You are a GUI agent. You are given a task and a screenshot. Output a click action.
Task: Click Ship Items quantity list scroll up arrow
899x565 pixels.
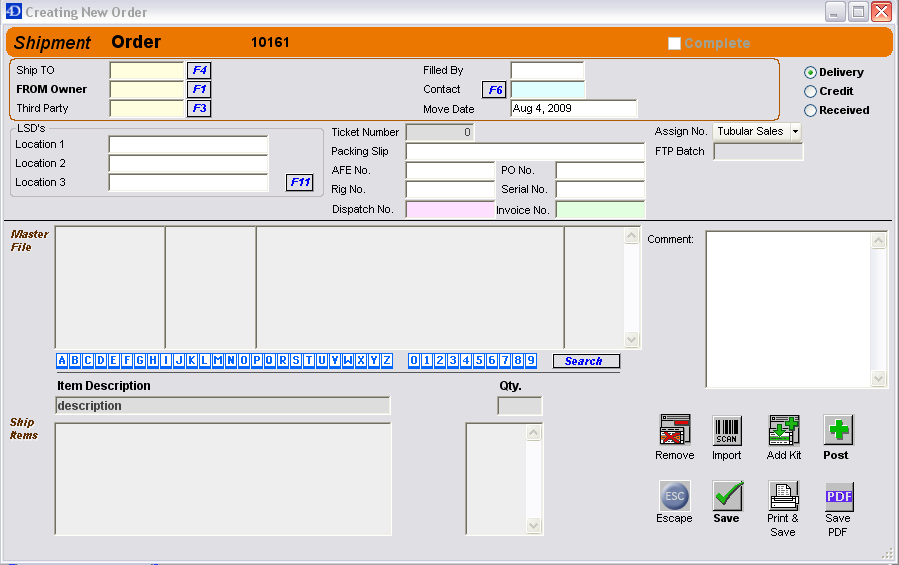point(533,432)
